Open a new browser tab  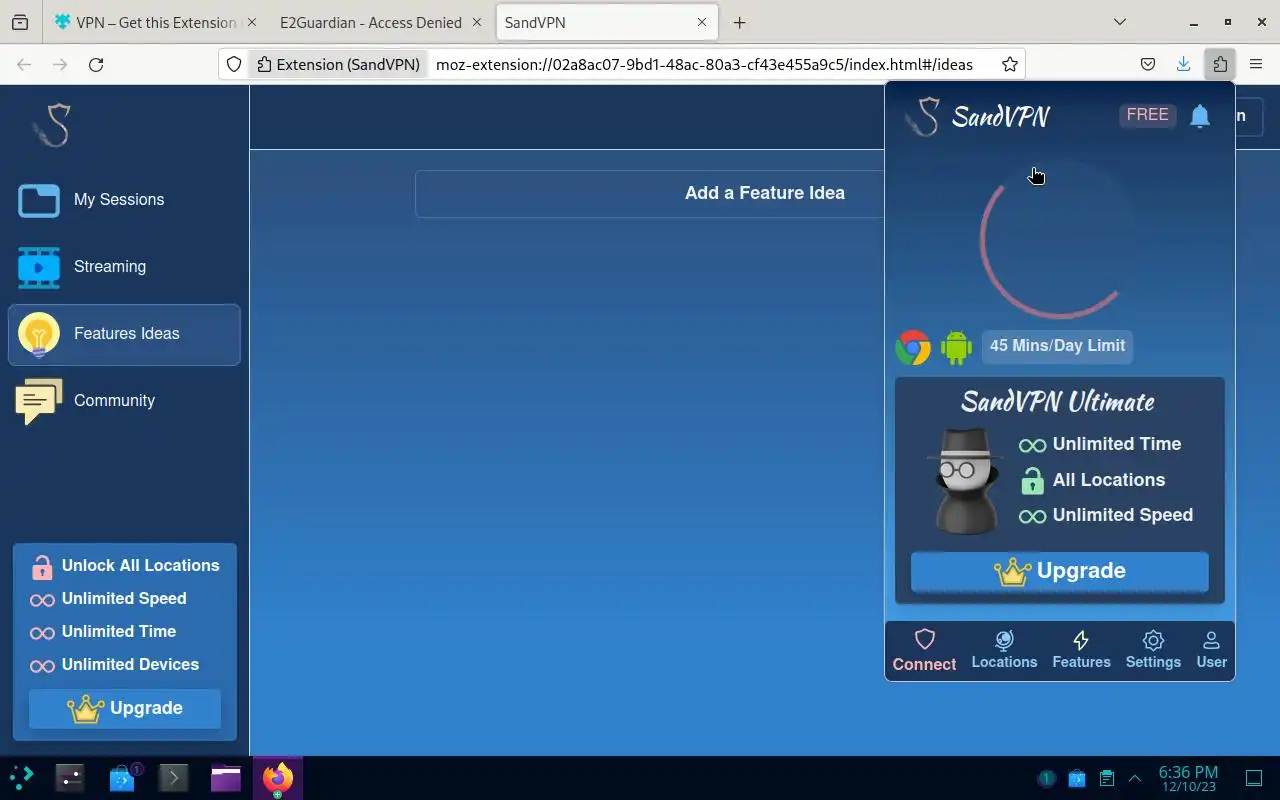[x=739, y=22]
